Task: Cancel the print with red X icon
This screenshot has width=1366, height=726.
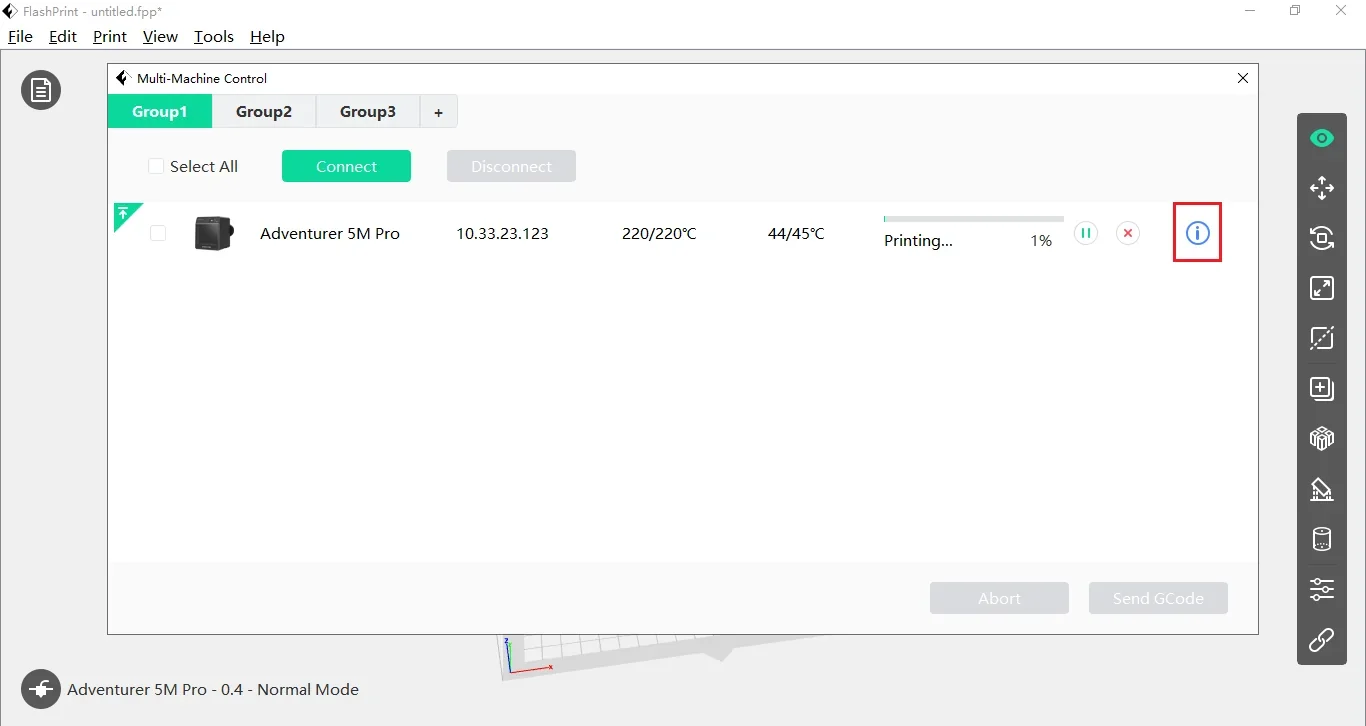Action: pos(1128,233)
